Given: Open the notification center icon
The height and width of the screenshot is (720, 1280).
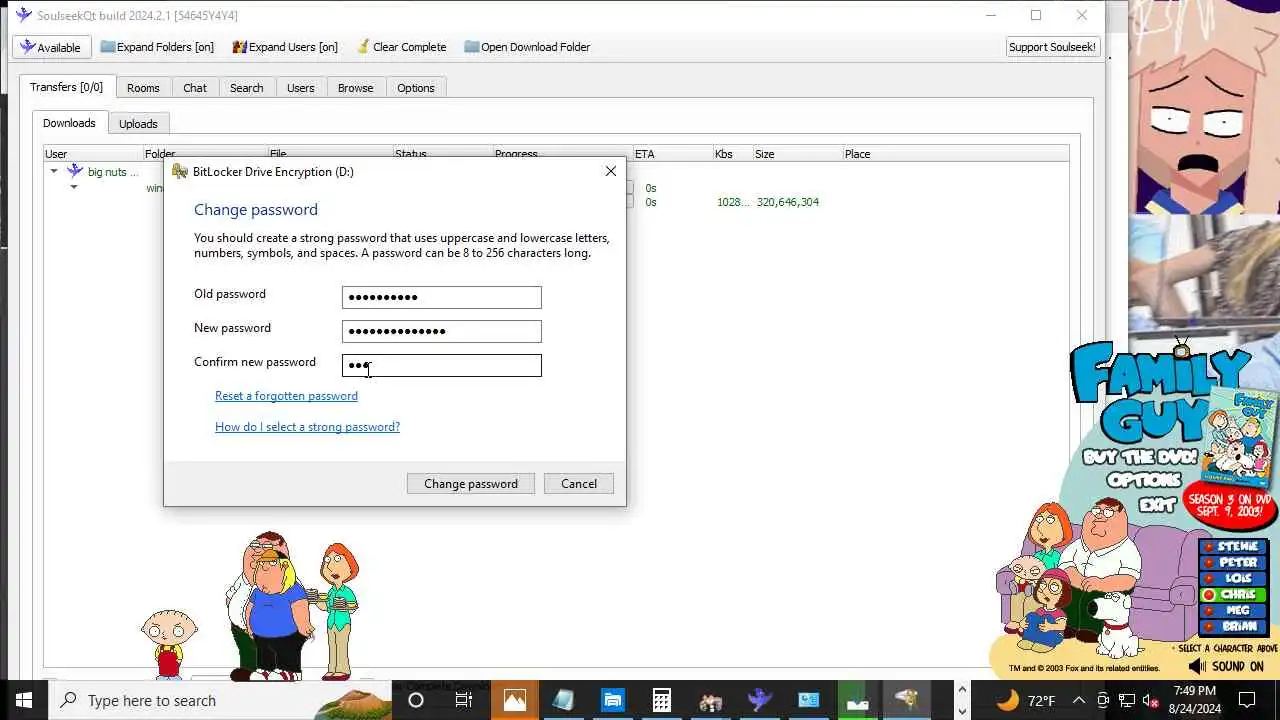Looking at the screenshot, I should 1247,700.
